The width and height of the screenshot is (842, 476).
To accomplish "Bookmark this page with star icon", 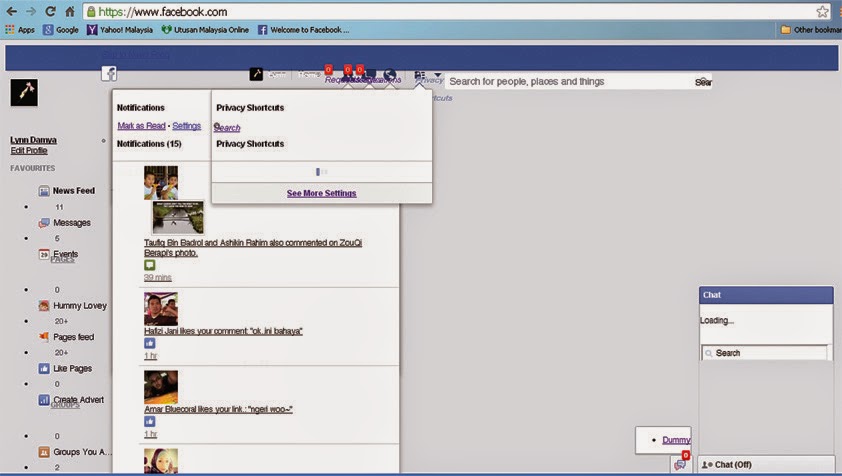I will [x=822, y=11].
